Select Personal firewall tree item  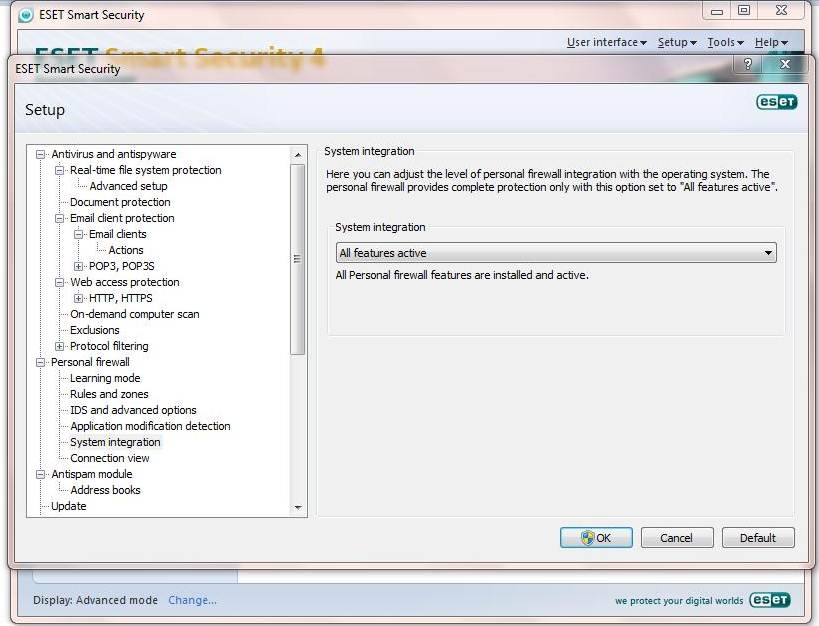pyautogui.click(x=90, y=362)
